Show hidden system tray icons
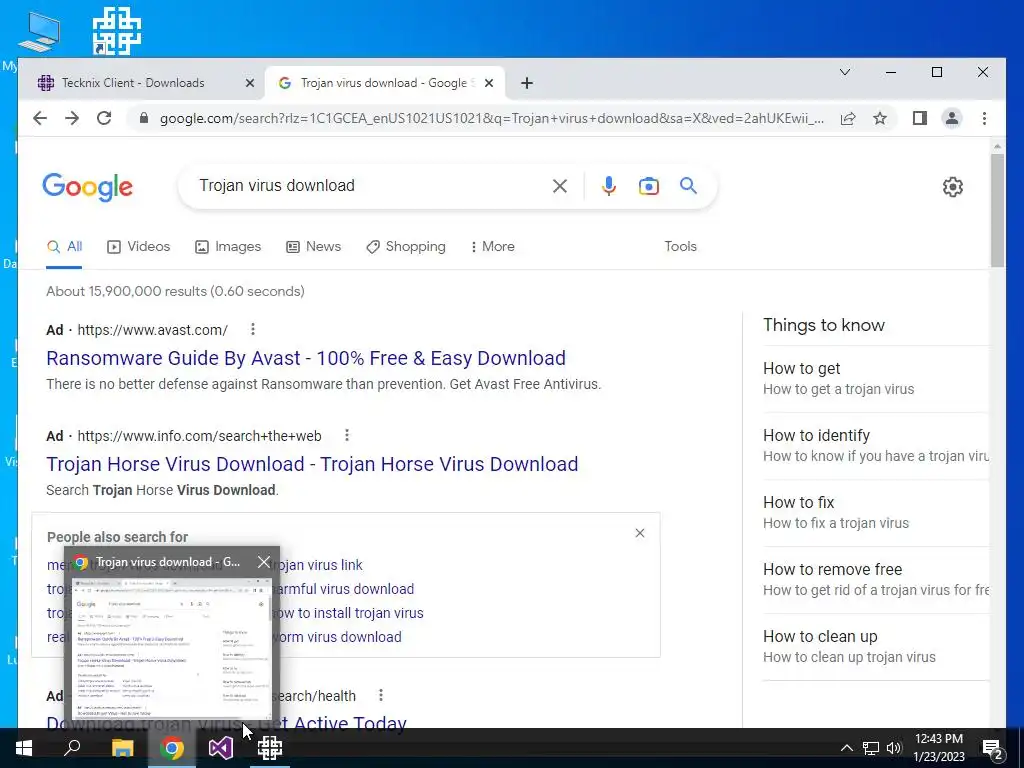The image size is (1024, 768). click(846, 748)
